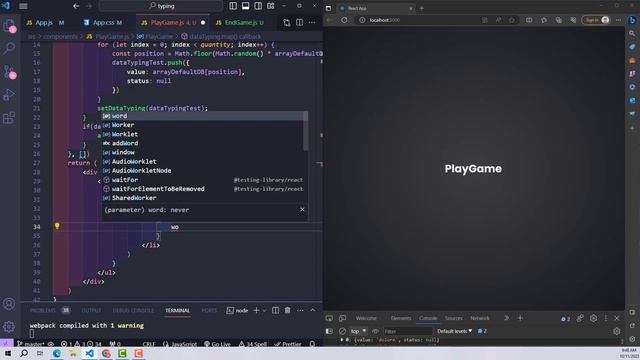Screen dimensions: 640x360
Task: Open the Default levels dropdown
Action: click(454, 331)
